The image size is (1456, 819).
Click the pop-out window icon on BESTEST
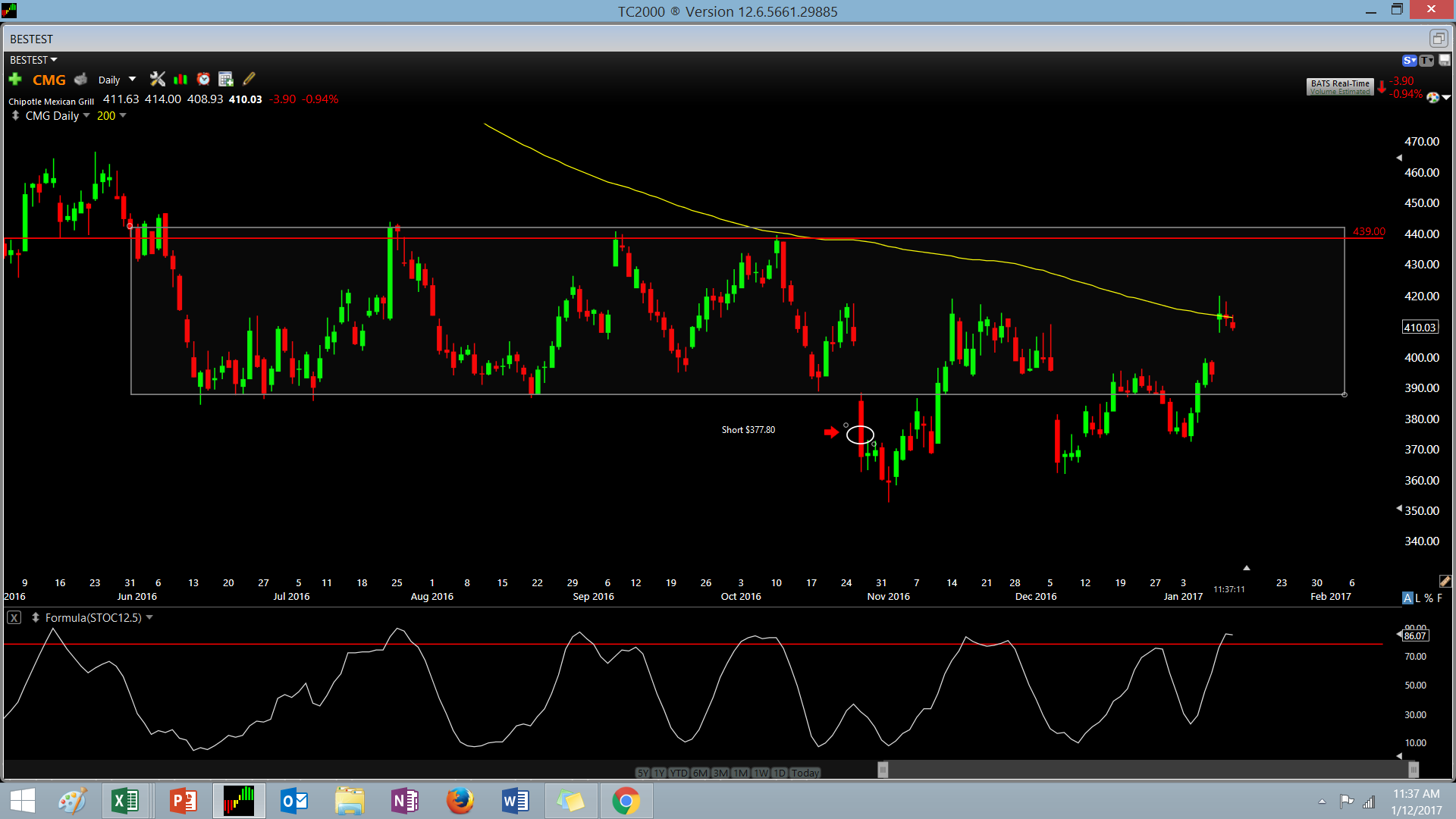click(1438, 38)
